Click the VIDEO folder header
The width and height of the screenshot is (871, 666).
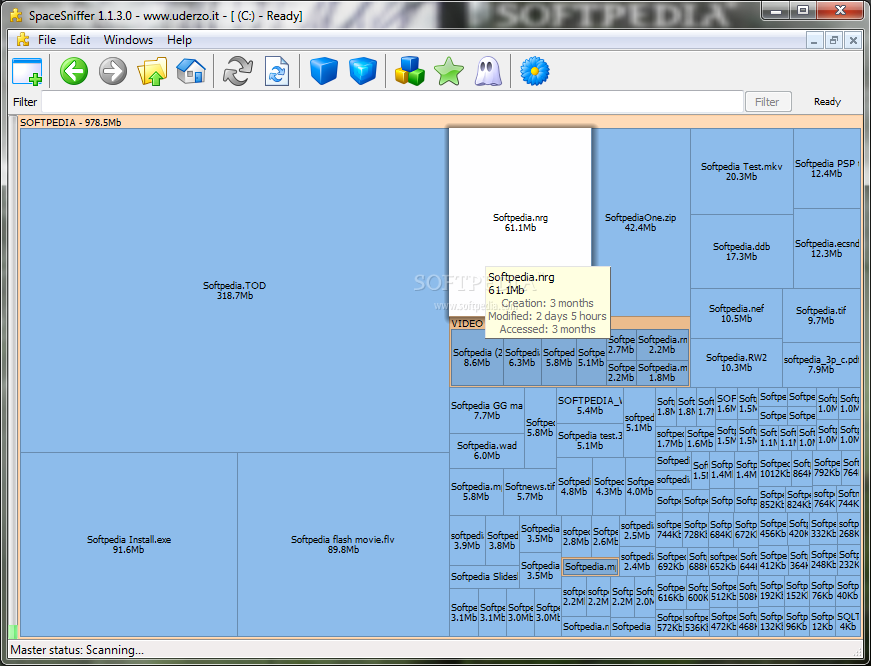tap(467, 323)
